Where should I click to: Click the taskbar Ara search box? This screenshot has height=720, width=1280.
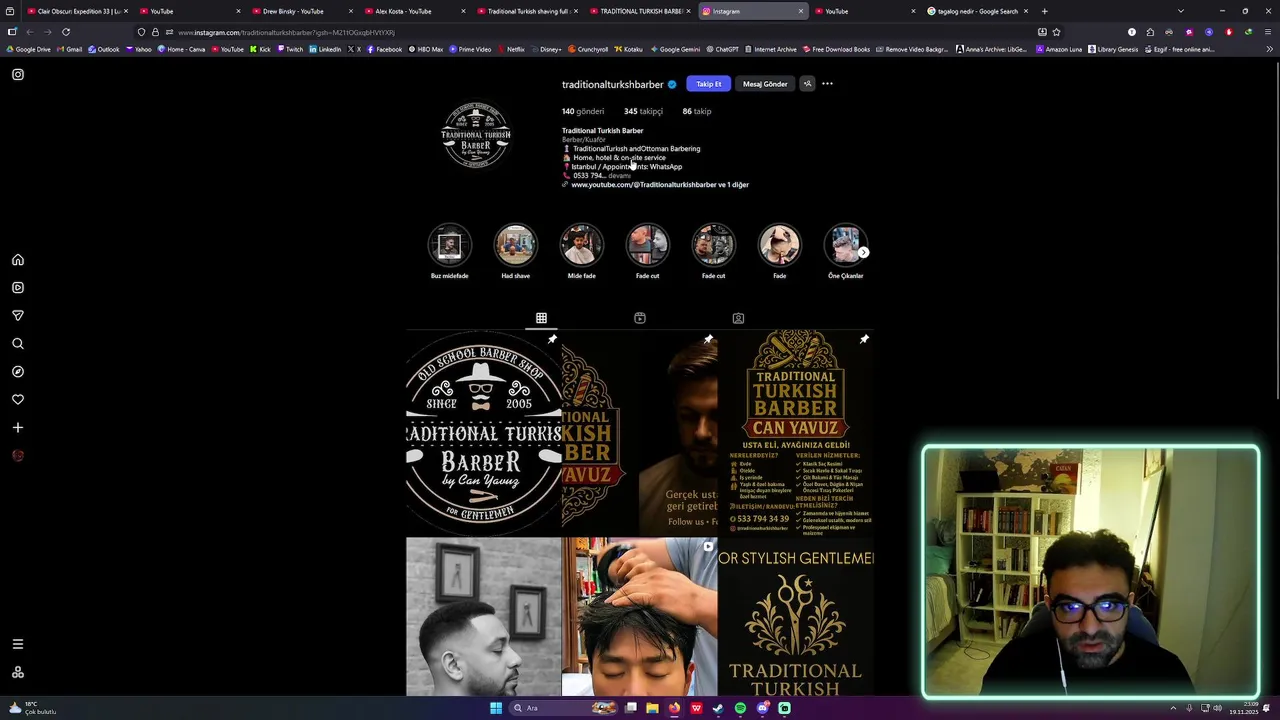point(563,708)
